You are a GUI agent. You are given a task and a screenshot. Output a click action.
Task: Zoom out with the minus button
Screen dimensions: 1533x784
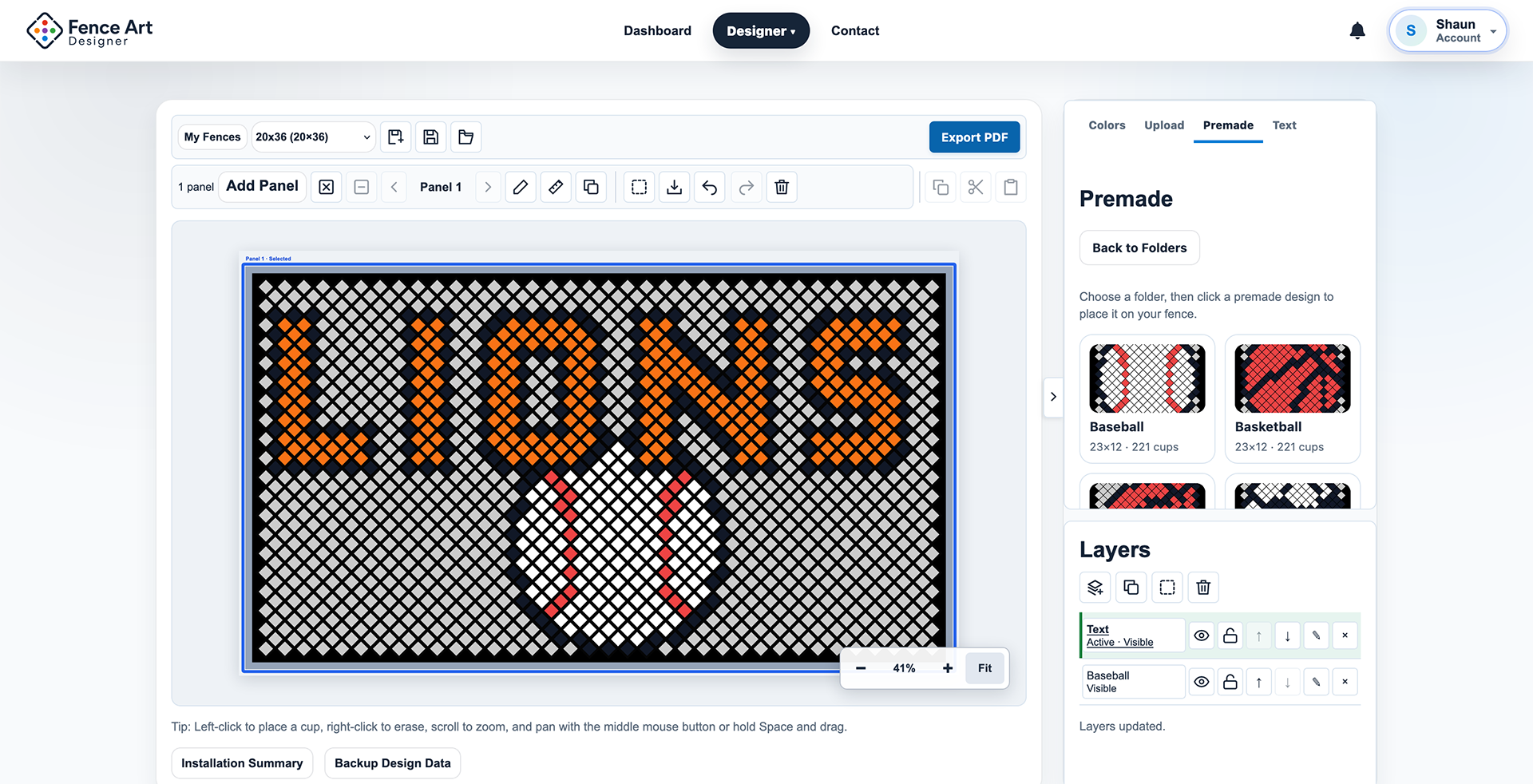click(861, 668)
